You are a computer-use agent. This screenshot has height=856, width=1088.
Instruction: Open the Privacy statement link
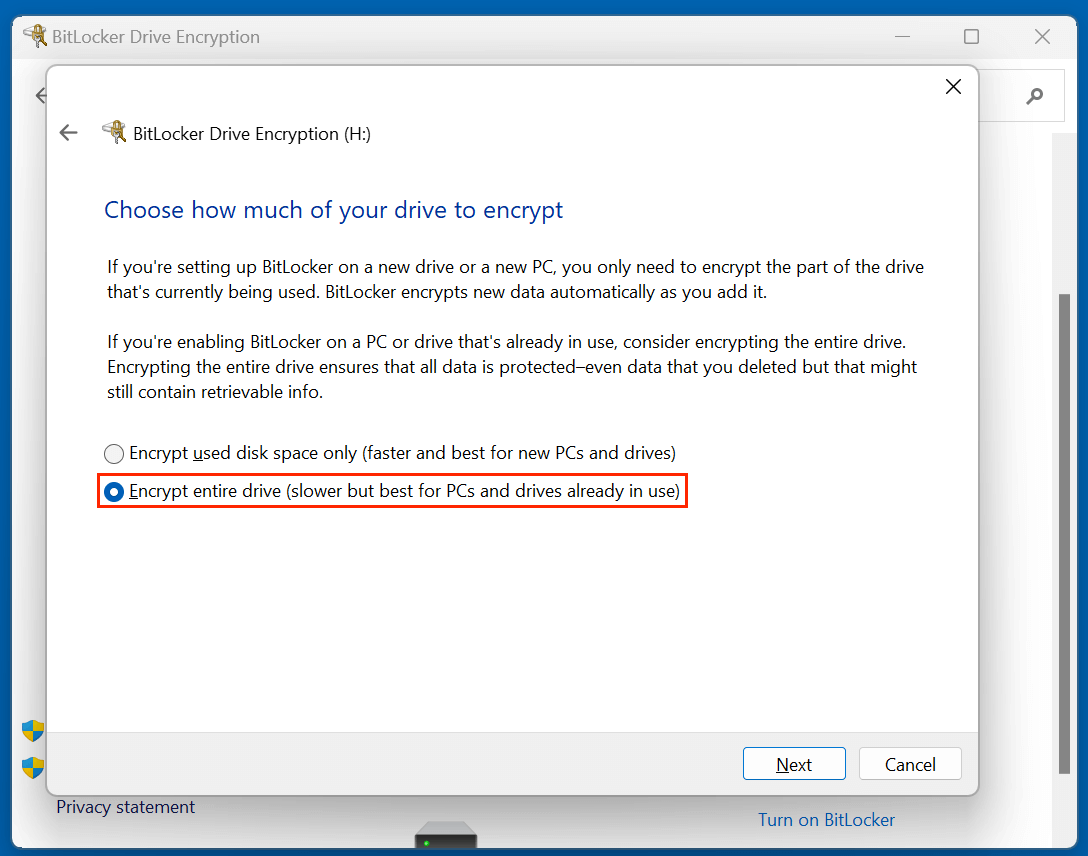[x=125, y=807]
